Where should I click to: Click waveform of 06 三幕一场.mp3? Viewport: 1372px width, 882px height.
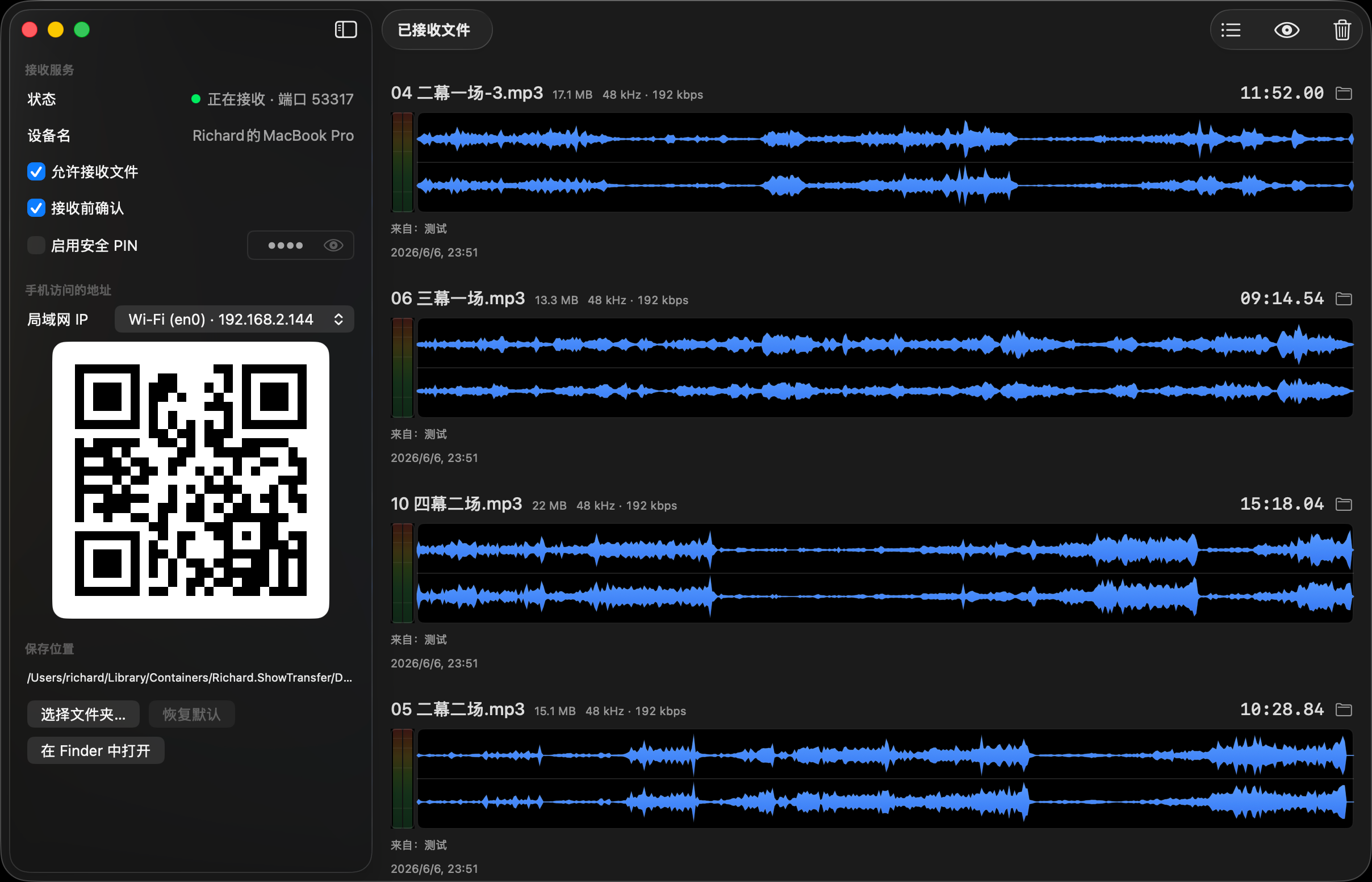click(x=885, y=368)
